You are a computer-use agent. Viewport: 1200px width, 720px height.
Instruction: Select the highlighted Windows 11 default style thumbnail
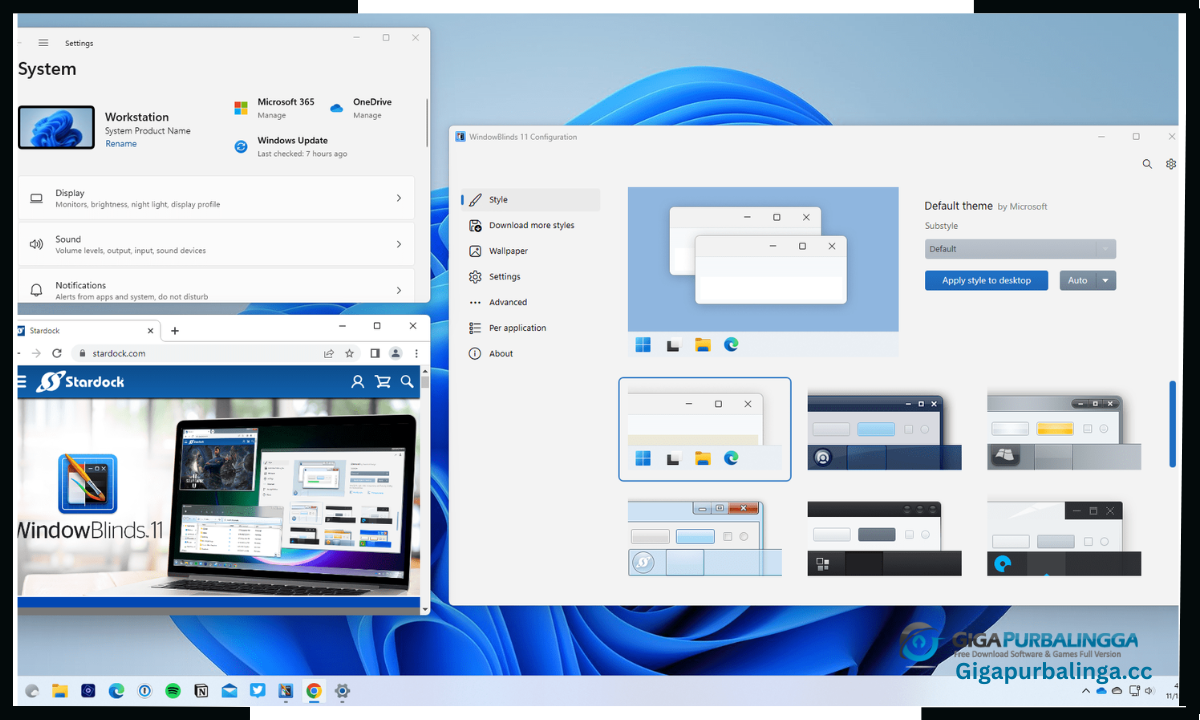click(x=705, y=429)
